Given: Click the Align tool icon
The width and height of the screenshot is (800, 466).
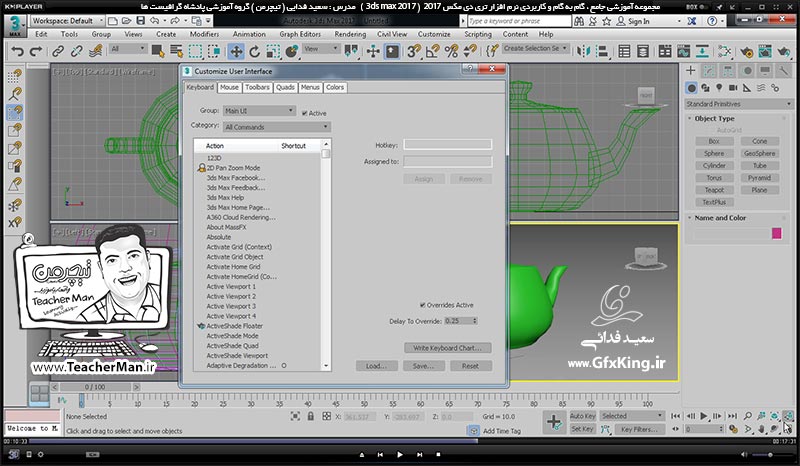Looking at the screenshot, I should coord(602,51).
